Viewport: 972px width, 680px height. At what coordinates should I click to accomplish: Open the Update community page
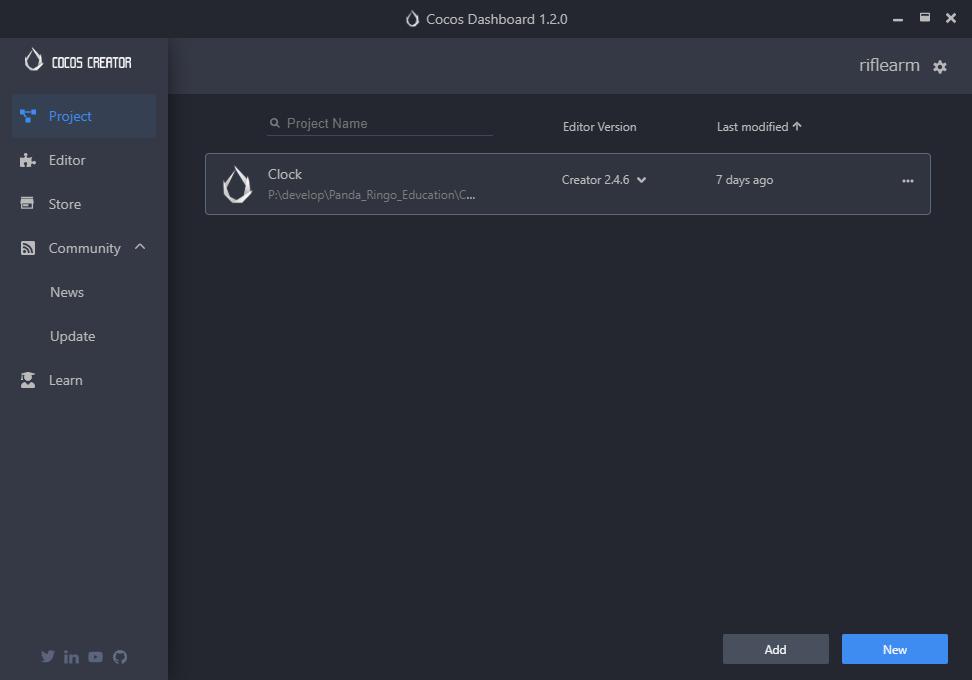point(73,336)
